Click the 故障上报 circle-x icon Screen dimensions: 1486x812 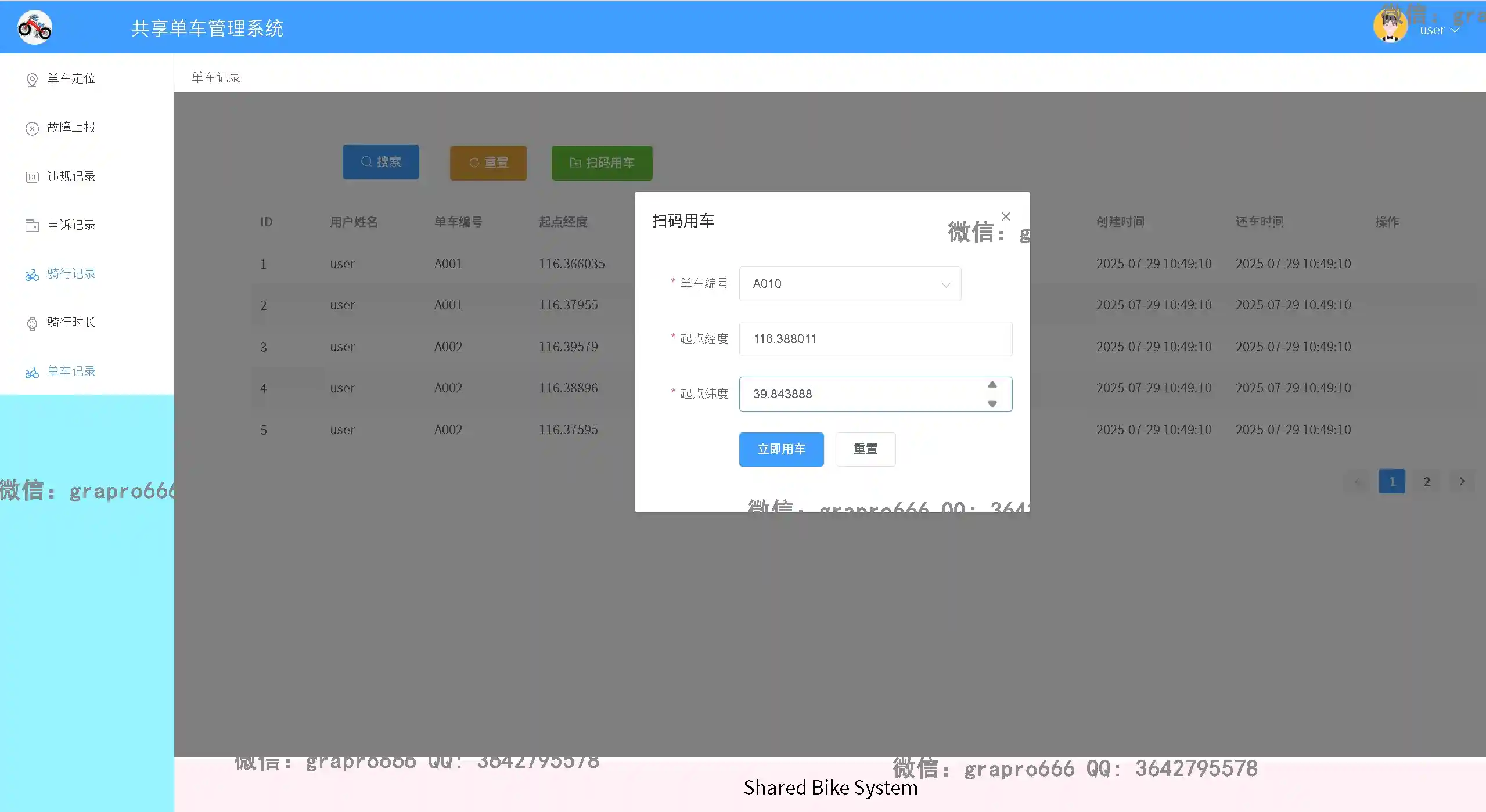coord(33,128)
